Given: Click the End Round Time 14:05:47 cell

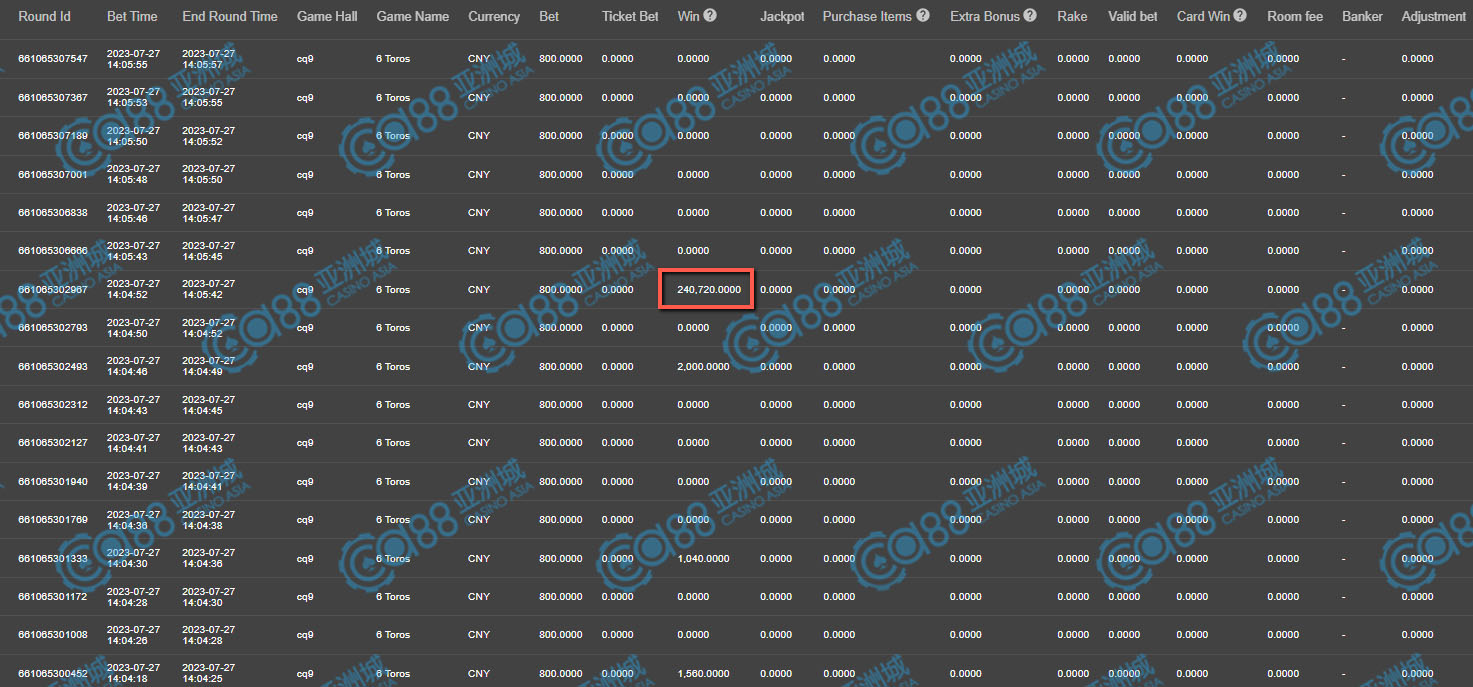Looking at the screenshot, I should click(209, 213).
